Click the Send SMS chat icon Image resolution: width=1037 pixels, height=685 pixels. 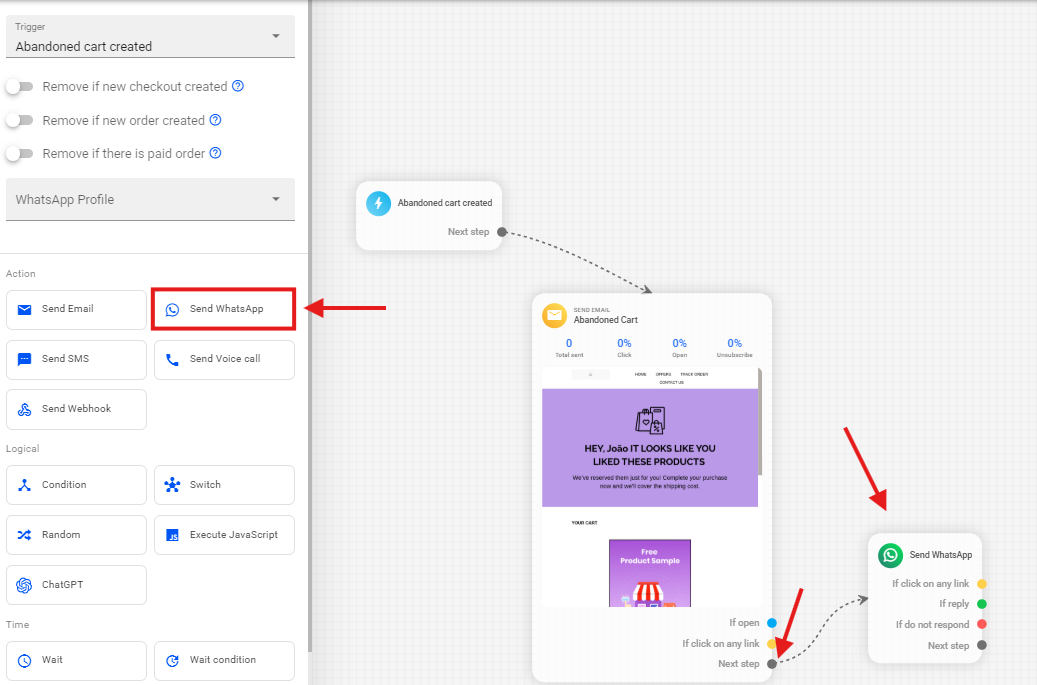coord(25,359)
